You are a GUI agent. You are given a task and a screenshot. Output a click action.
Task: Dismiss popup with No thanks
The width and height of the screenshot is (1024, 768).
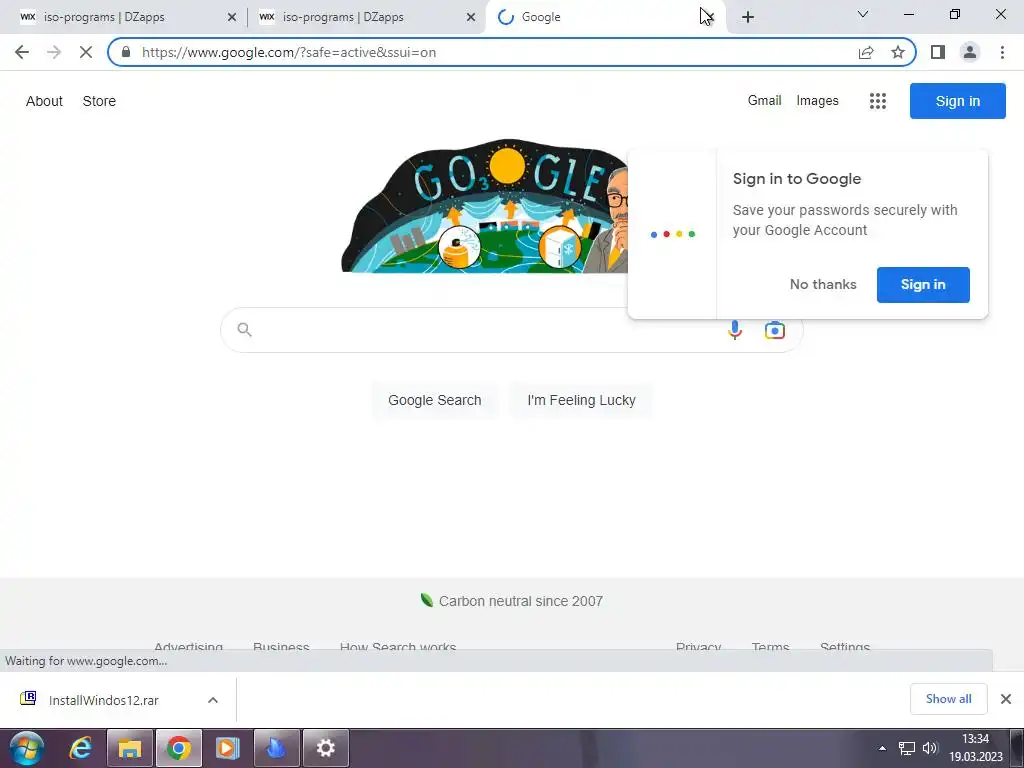pos(823,285)
